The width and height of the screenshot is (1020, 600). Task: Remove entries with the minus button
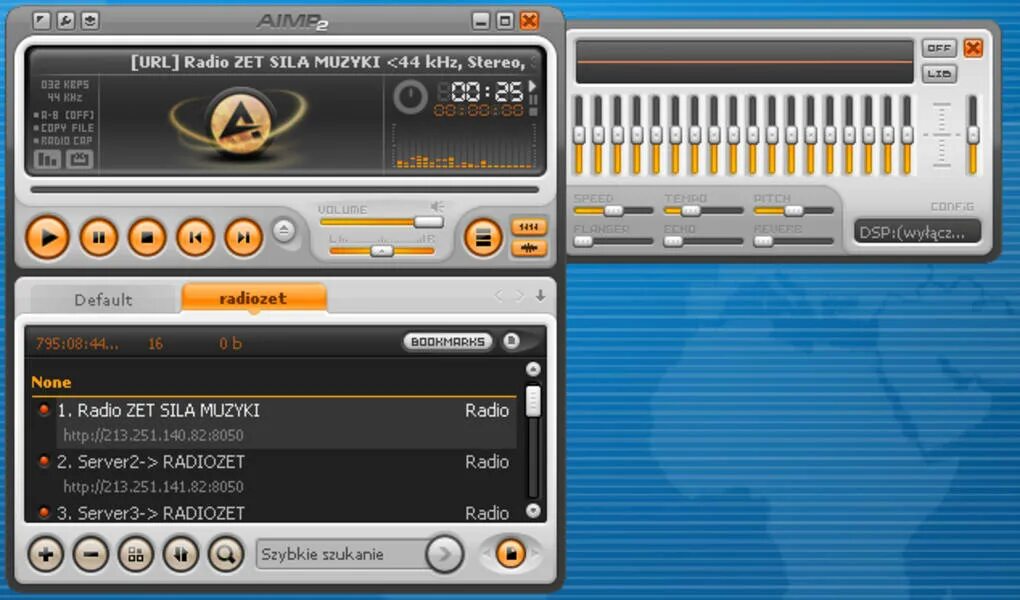[90, 554]
